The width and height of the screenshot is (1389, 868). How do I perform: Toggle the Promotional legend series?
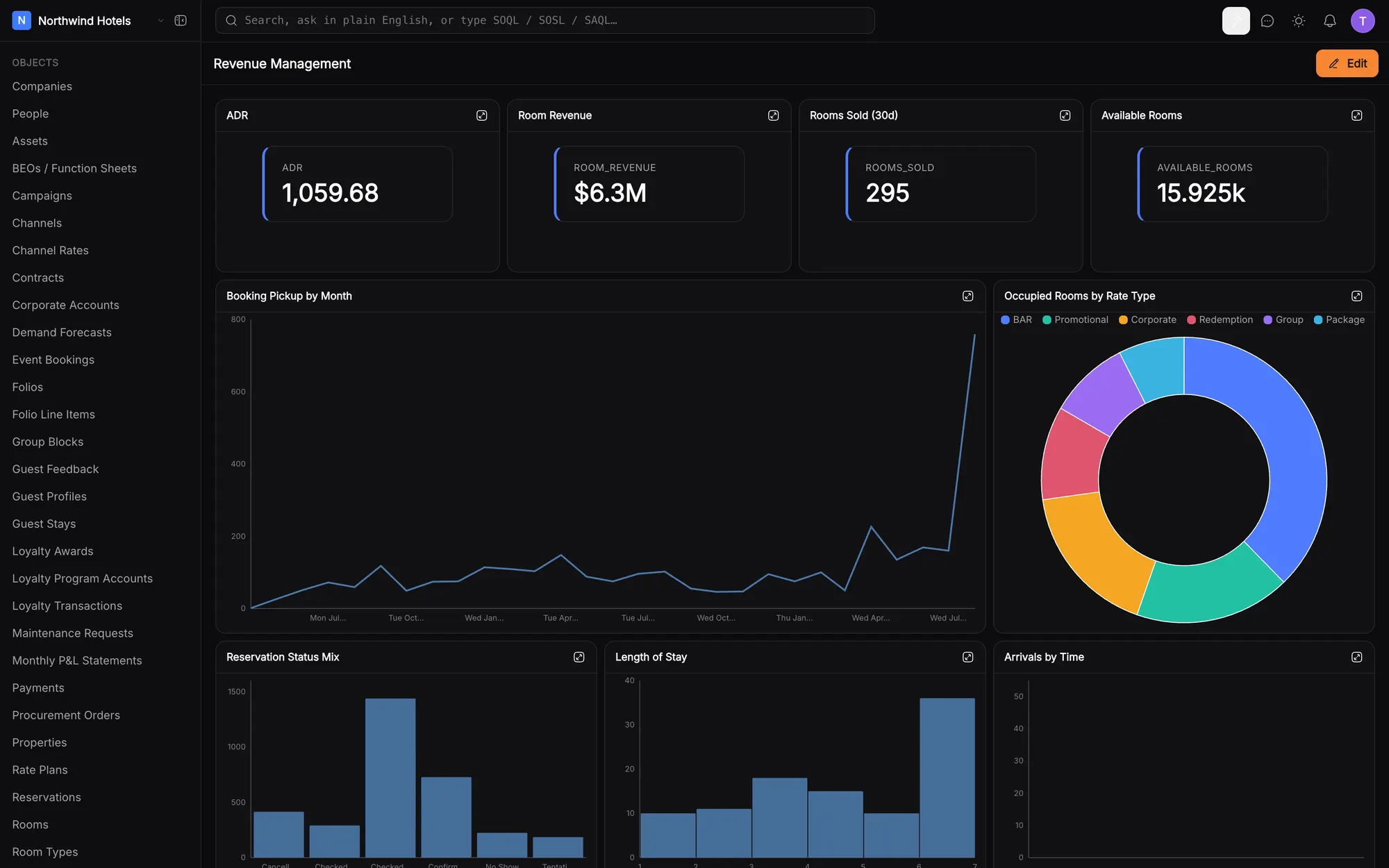pos(1075,319)
